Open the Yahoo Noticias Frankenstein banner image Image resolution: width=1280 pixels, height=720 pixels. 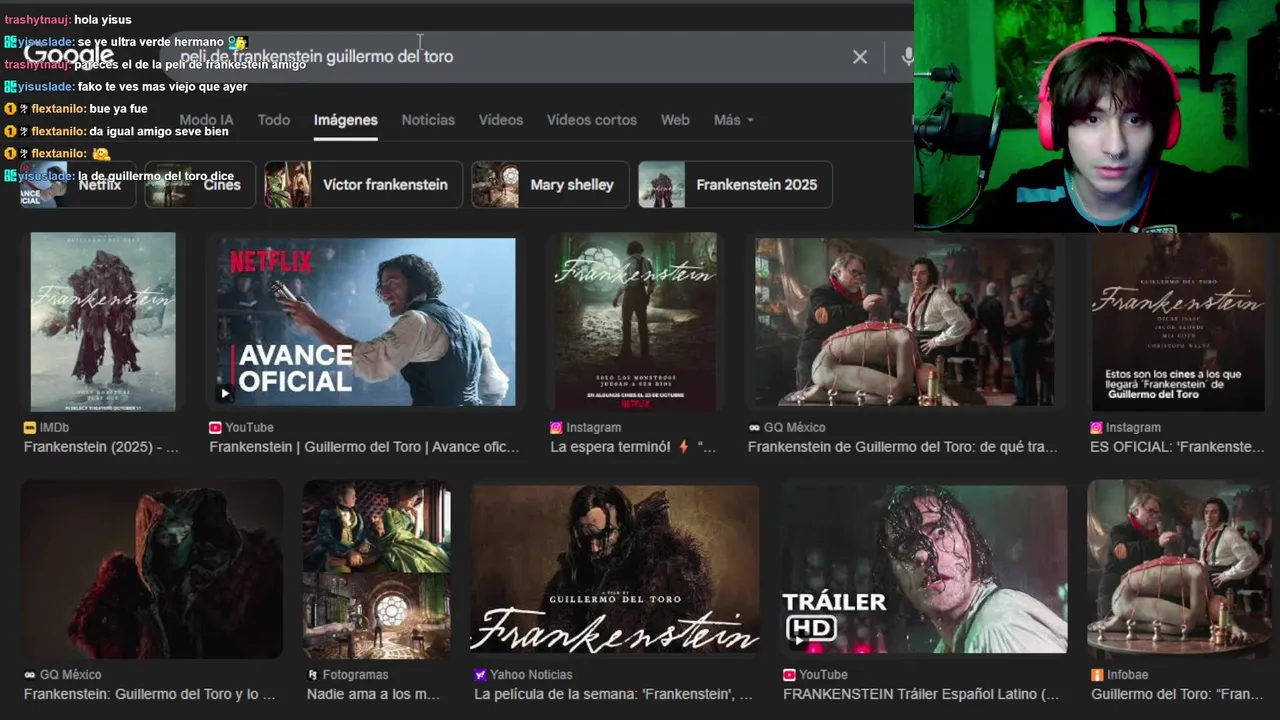click(615, 569)
